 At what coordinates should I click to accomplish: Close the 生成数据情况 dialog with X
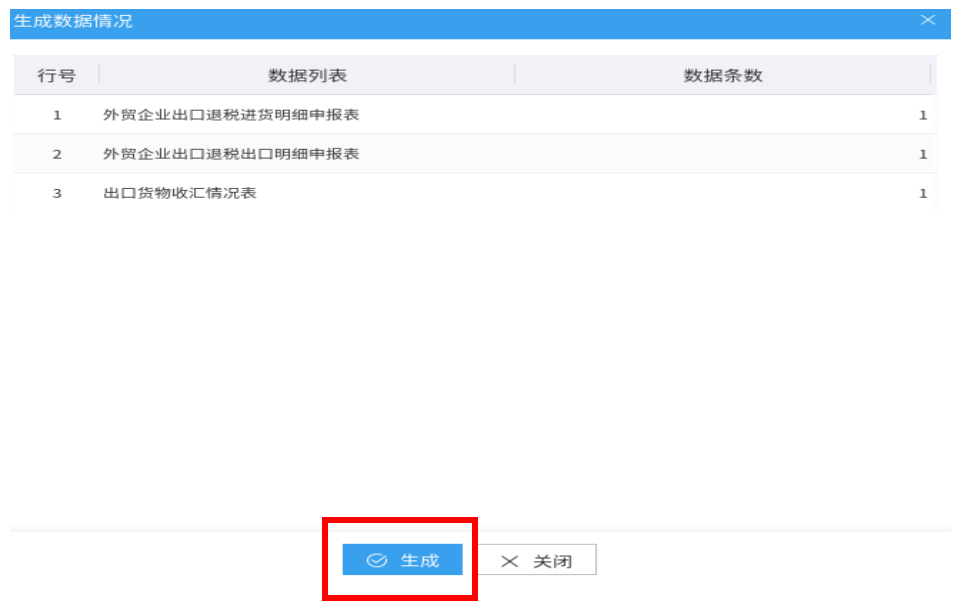pyautogui.click(x=928, y=20)
